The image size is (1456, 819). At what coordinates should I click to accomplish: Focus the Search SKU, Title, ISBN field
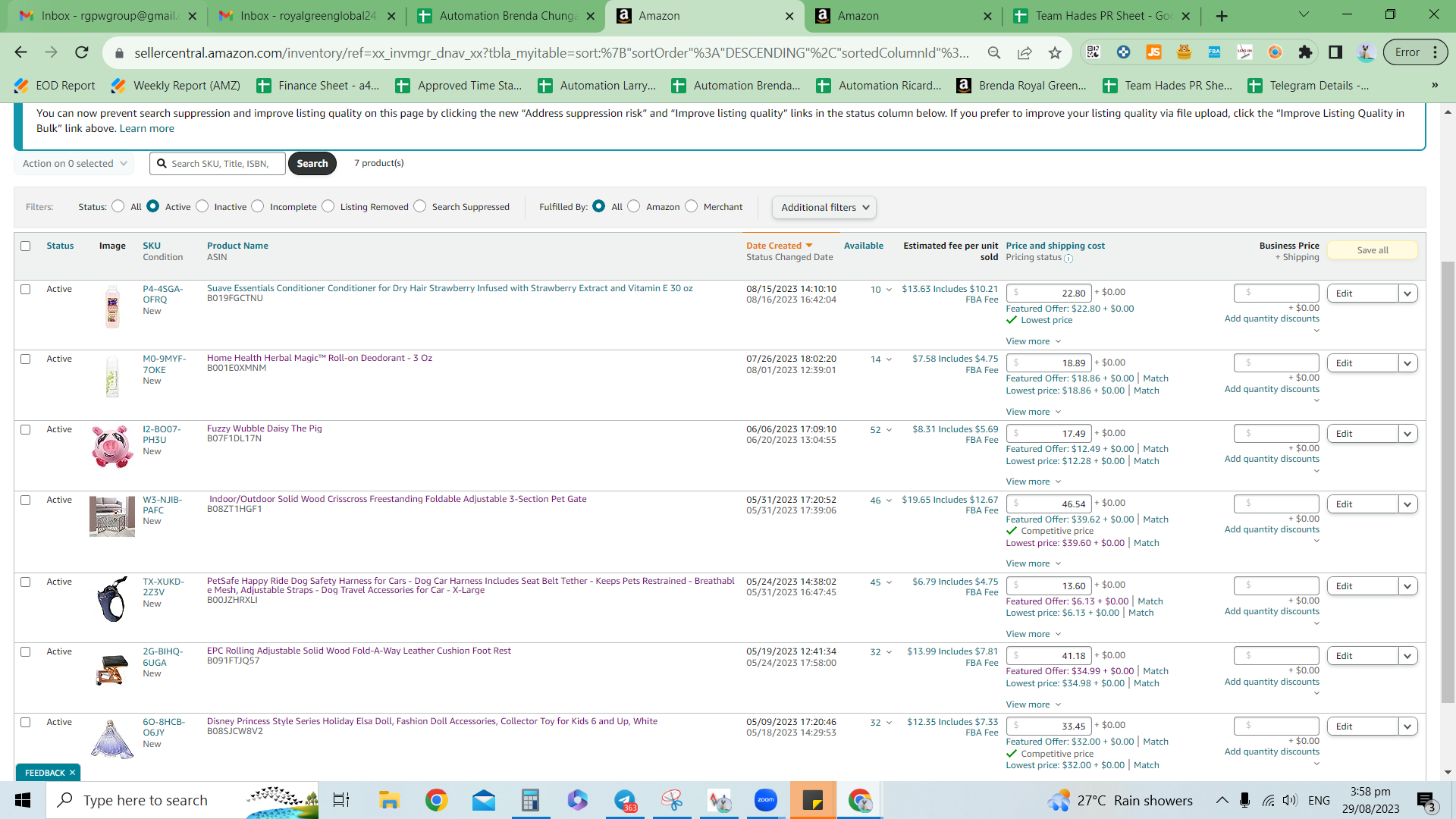pos(218,163)
